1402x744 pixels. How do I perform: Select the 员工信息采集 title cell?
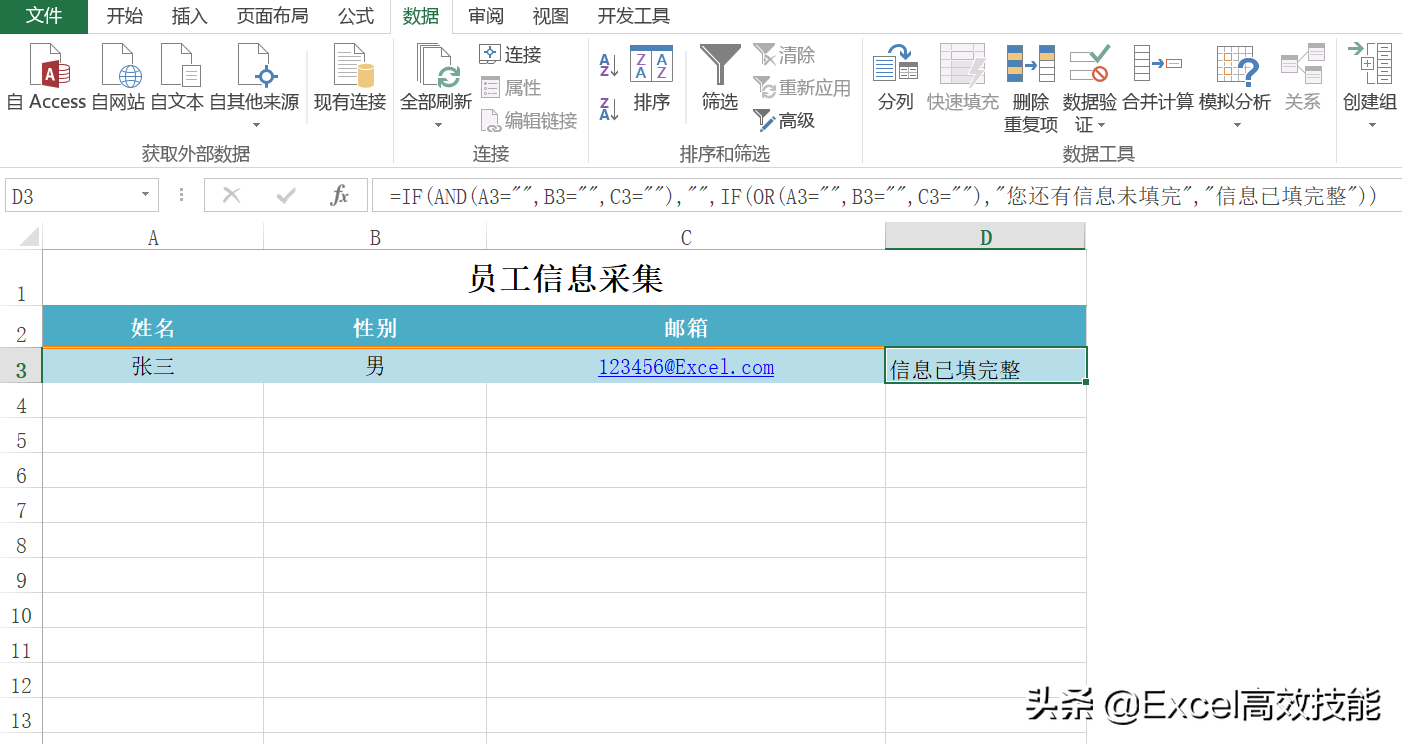565,278
